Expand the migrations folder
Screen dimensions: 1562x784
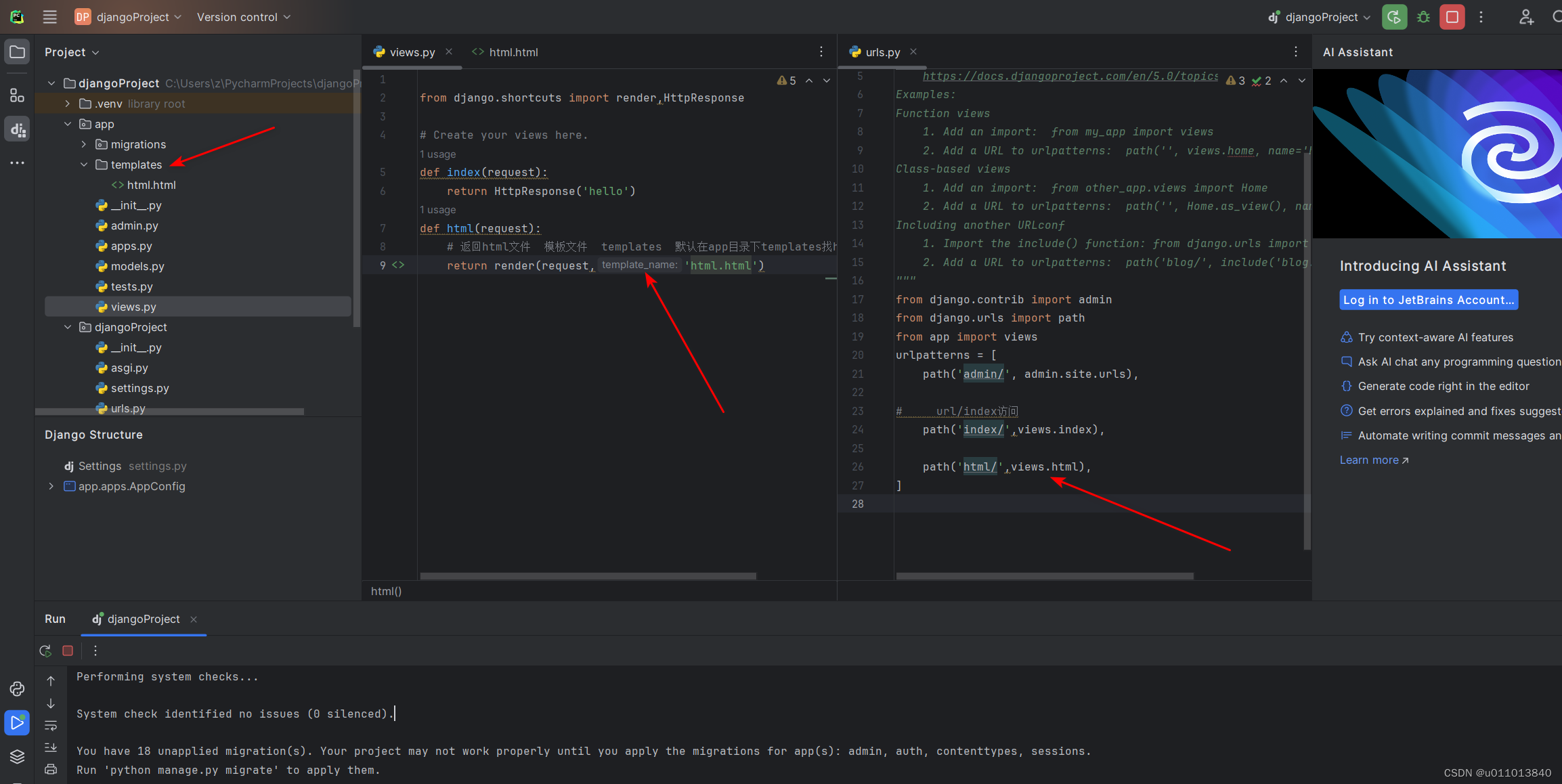(x=84, y=144)
